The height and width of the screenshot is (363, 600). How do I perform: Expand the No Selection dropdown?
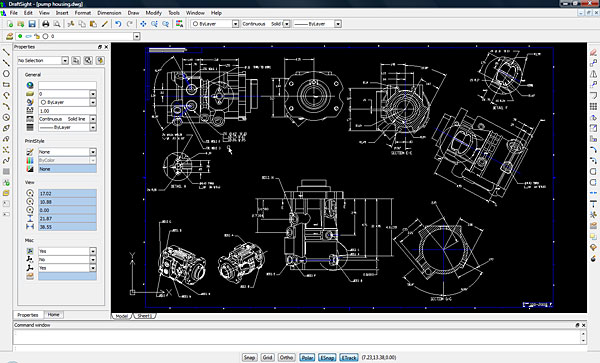[43, 60]
